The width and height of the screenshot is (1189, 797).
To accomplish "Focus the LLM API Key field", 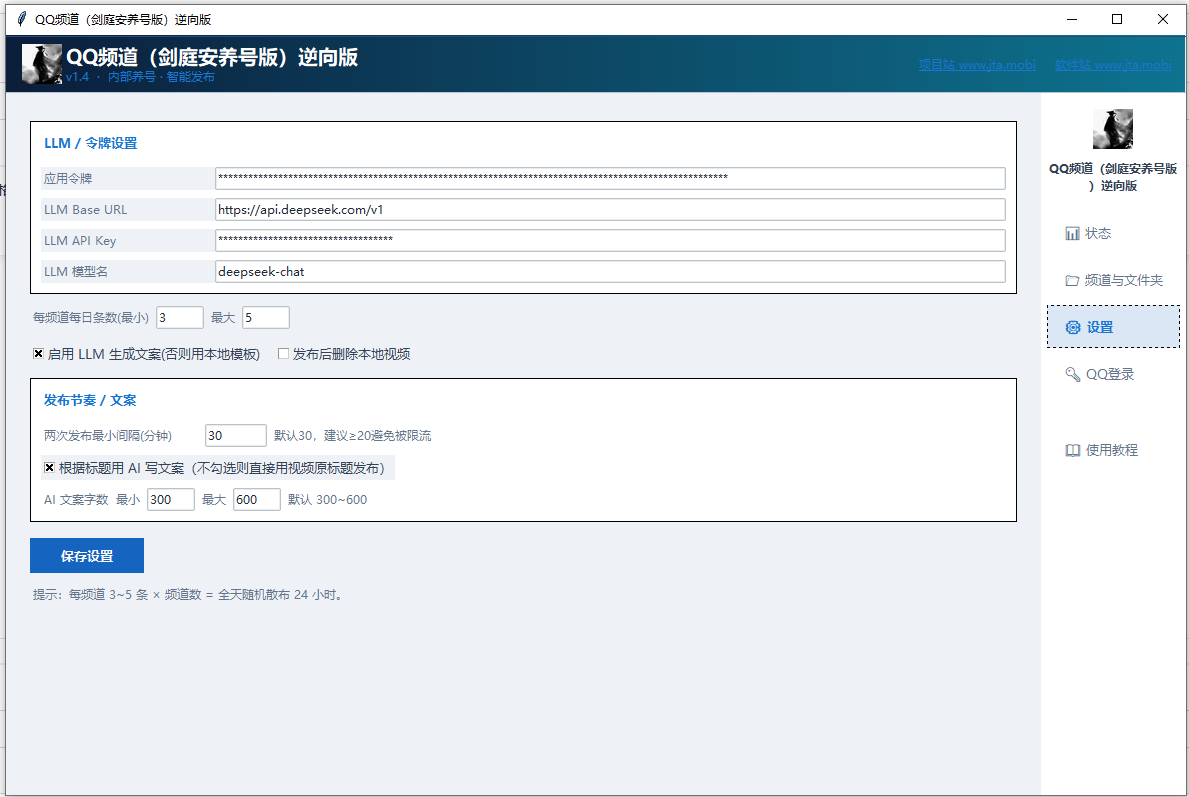I will [610, 240].
